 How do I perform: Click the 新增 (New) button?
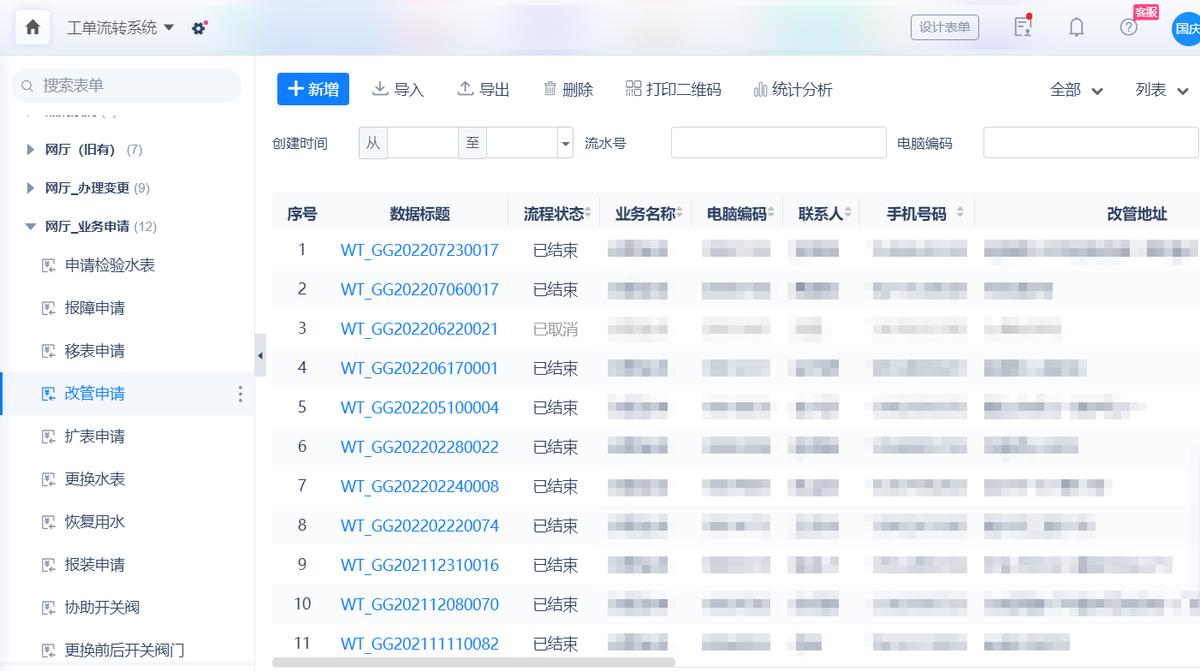(313, 89)
